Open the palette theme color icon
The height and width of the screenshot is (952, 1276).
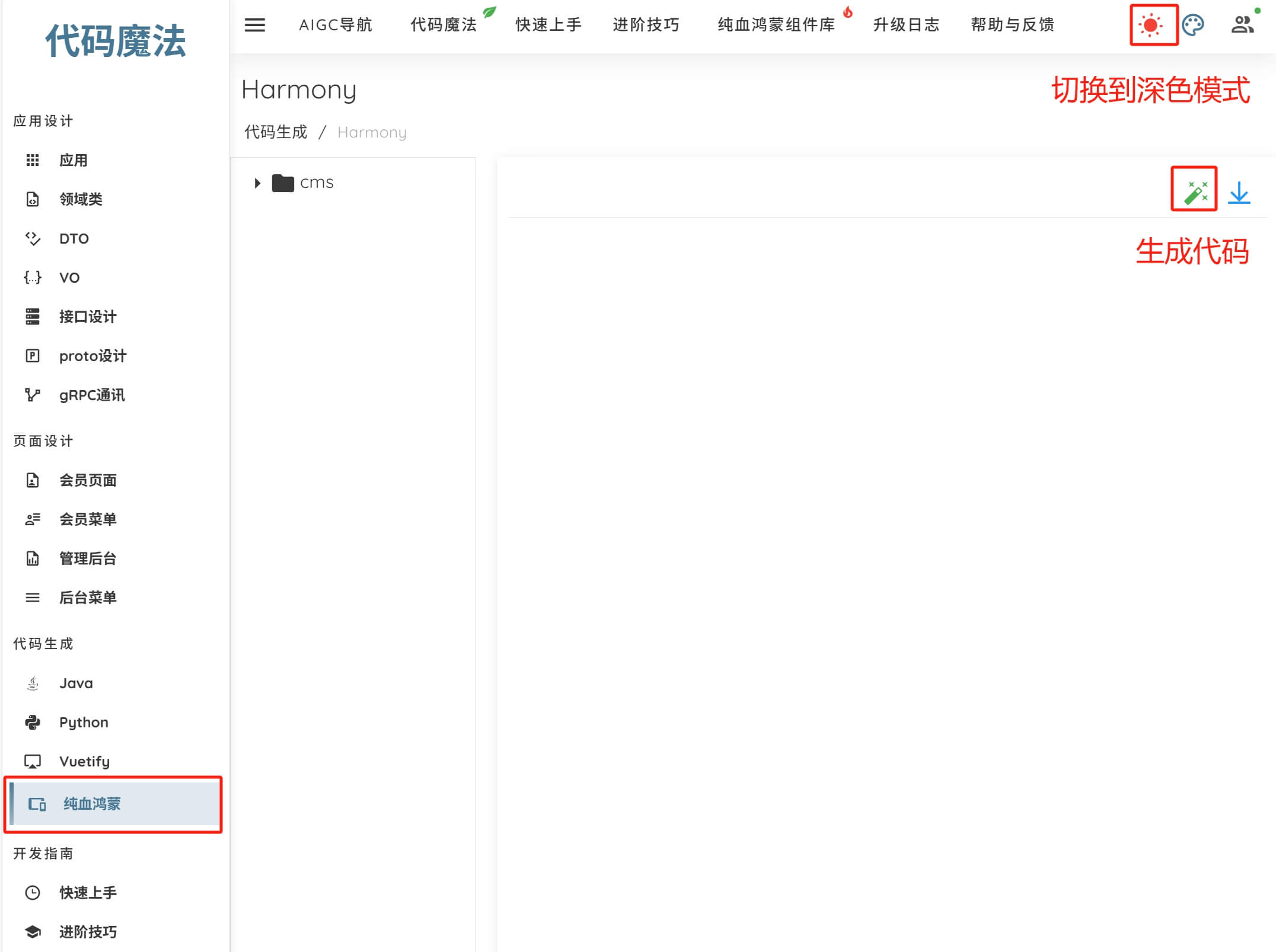pos(1193,25)
